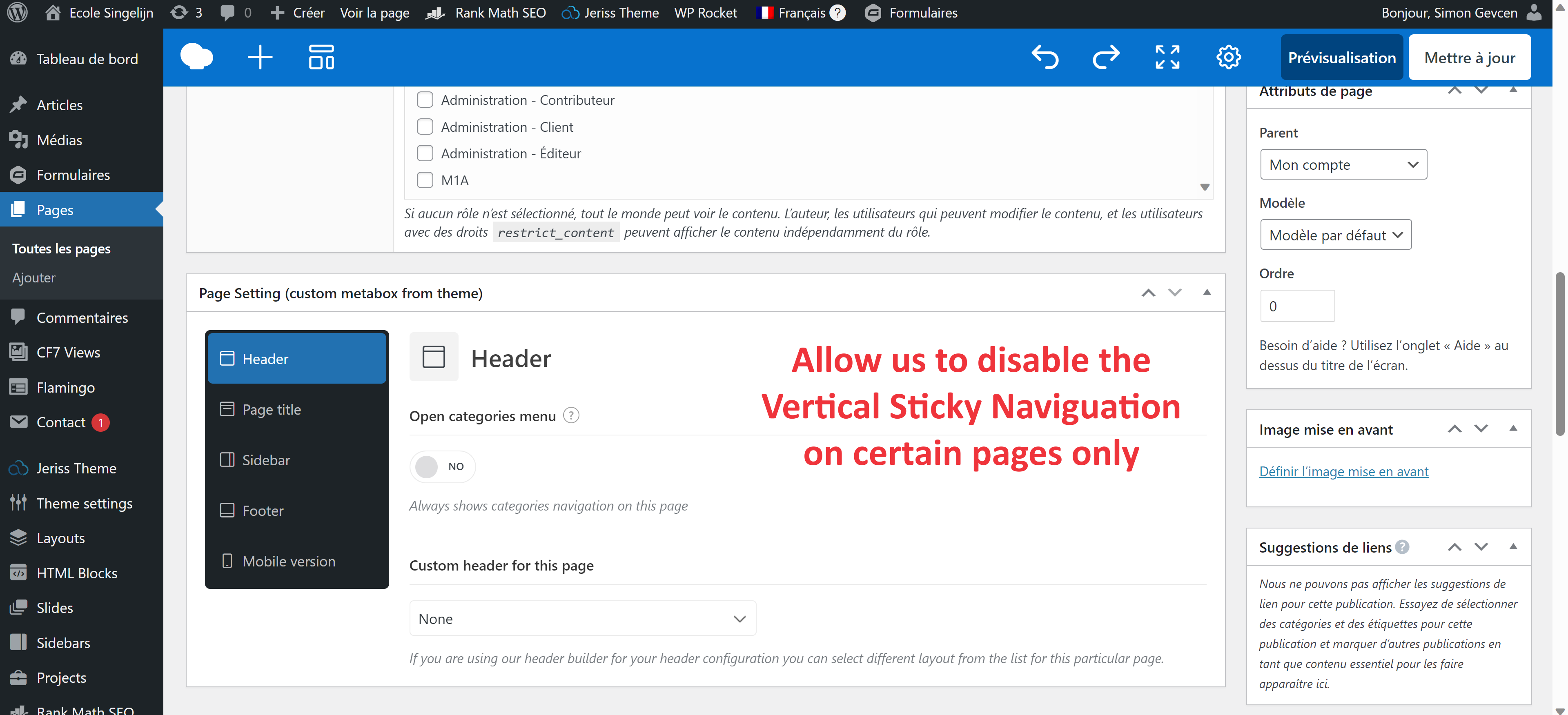Open Commentaires in the sidebar
This screenshot has height=715, width=1568.
tap(82, 318)
